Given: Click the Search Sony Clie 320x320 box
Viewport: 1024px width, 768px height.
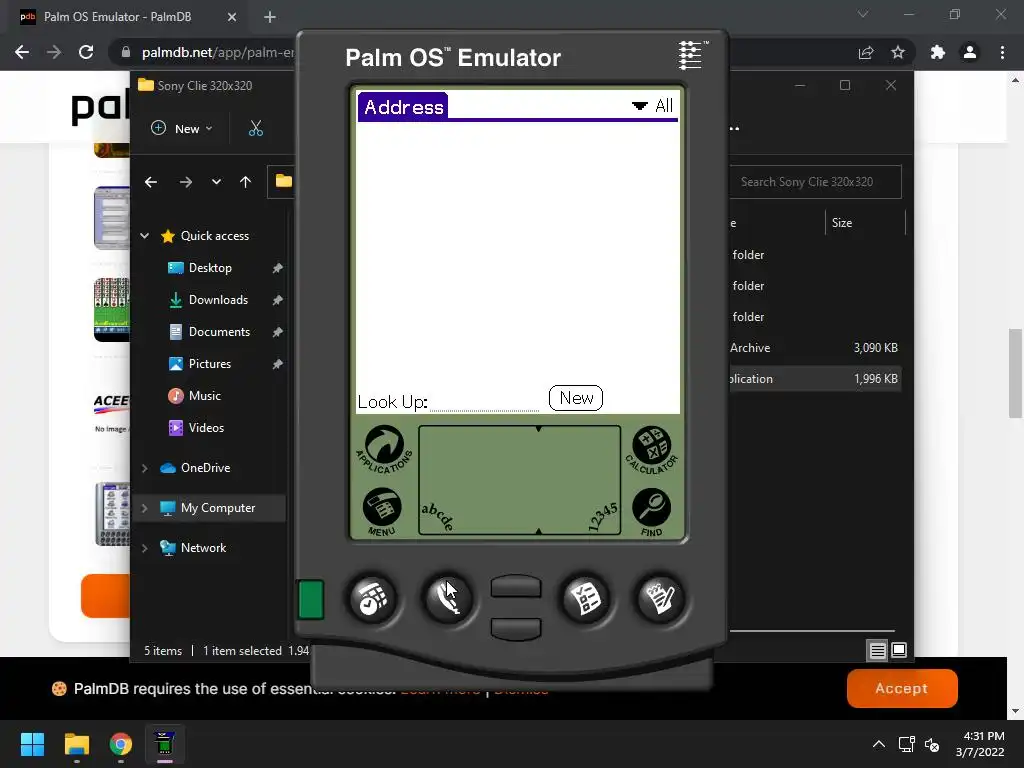Looking at the screenshot, I should pos(815,182).
